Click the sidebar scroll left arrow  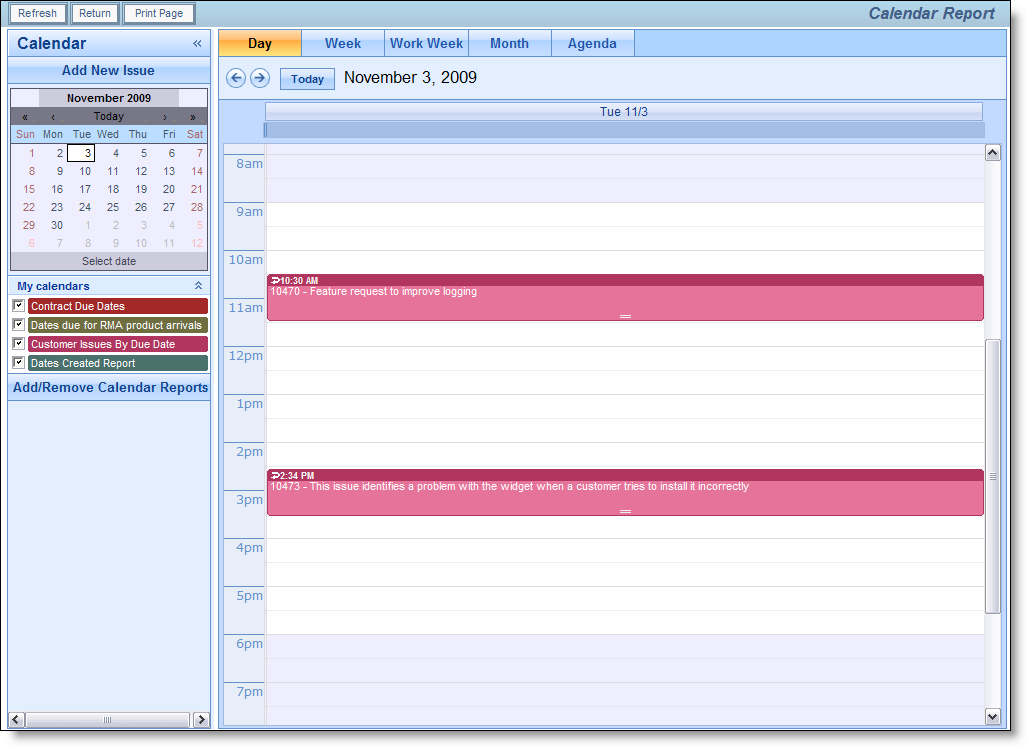pos(16,720)
